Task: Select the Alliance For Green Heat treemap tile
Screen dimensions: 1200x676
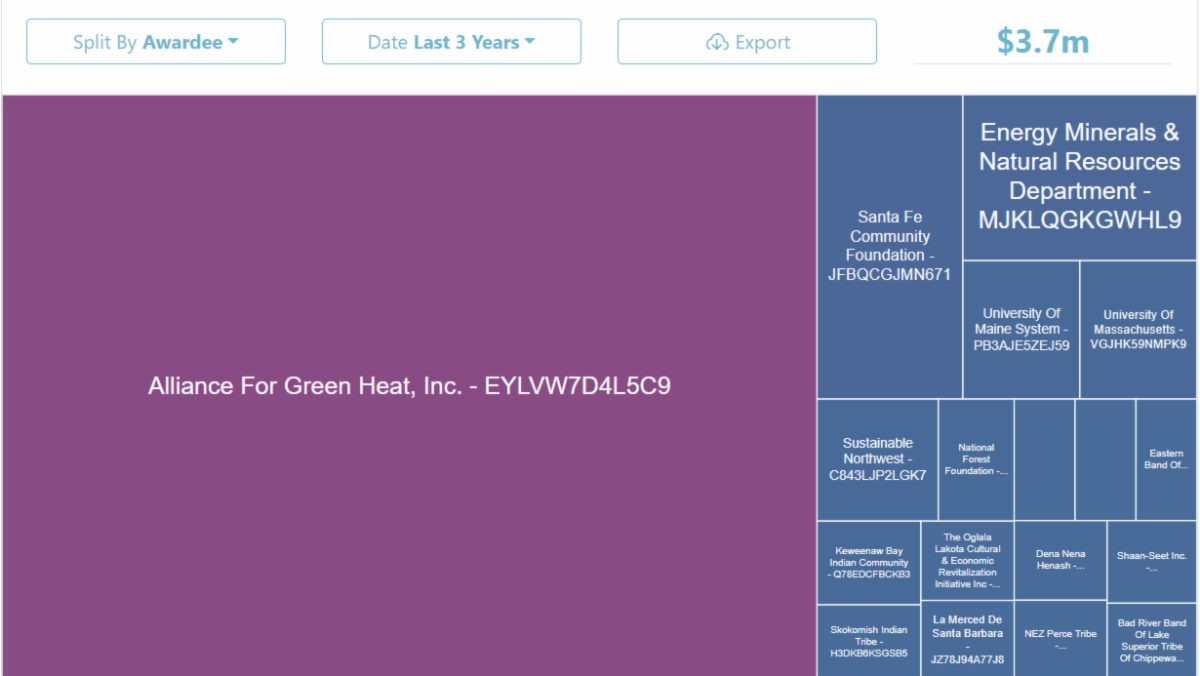Action: 409,386
